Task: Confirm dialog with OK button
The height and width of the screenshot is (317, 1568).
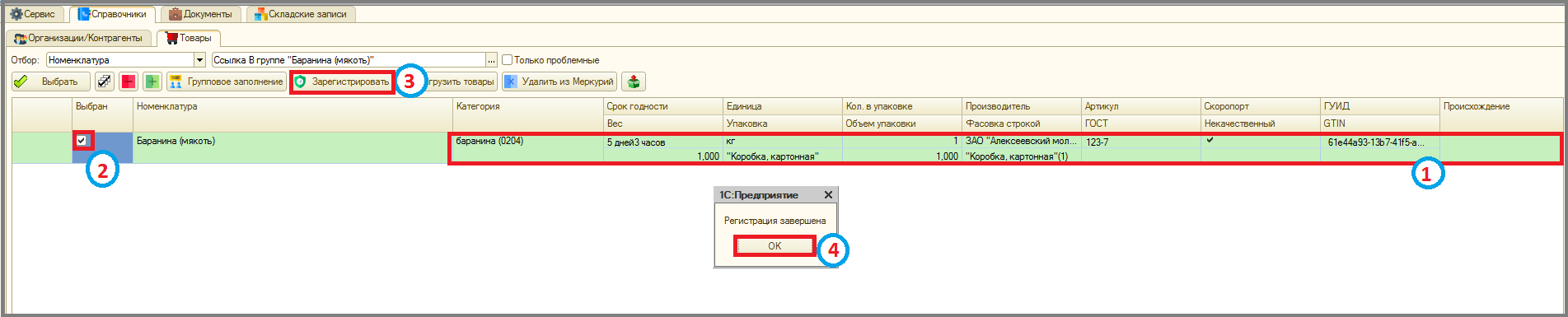Action: pyautogui.click(x=775, y=246)
